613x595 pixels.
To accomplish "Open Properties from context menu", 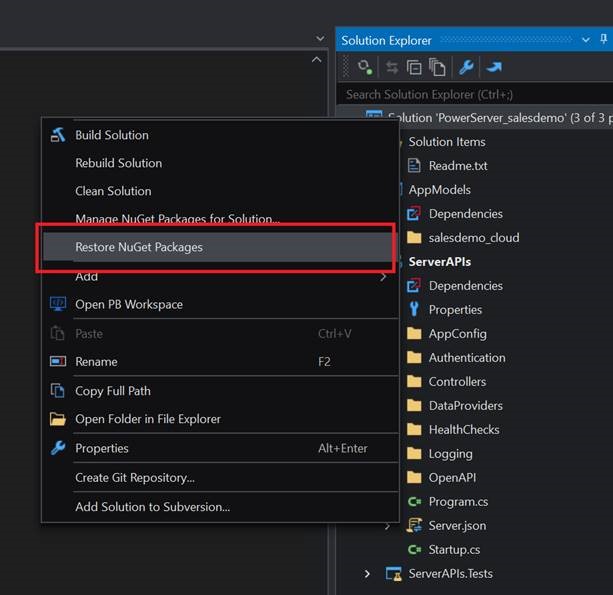I will click(x=220, y=448).
